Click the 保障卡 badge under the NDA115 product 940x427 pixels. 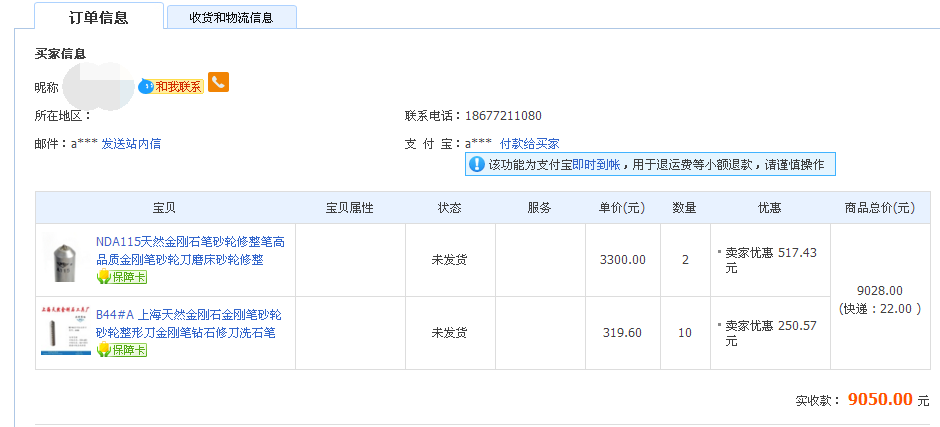(x=122, y=277)
